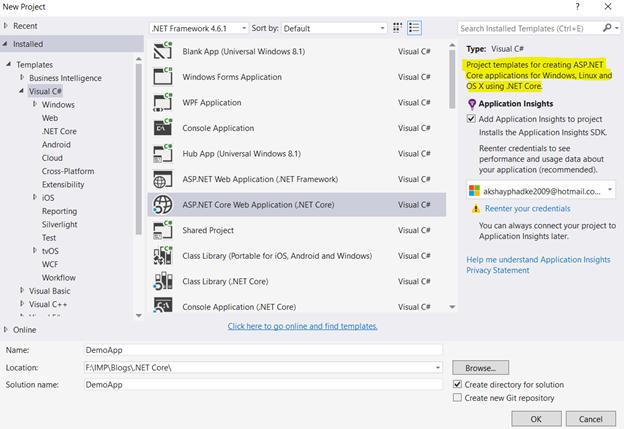
Task: Click the search magnifier icon
Action: coord(606,28)
